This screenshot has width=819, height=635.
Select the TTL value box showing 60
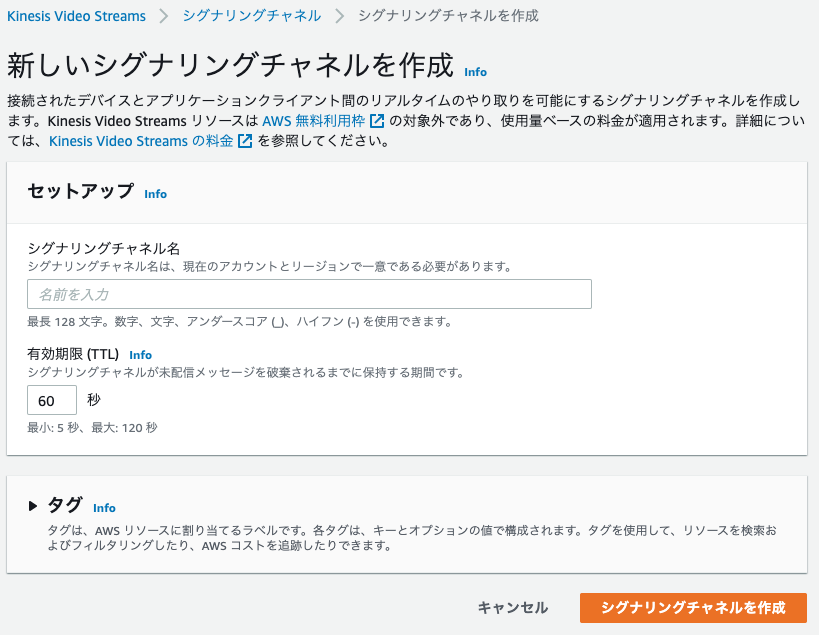[51, 400]
